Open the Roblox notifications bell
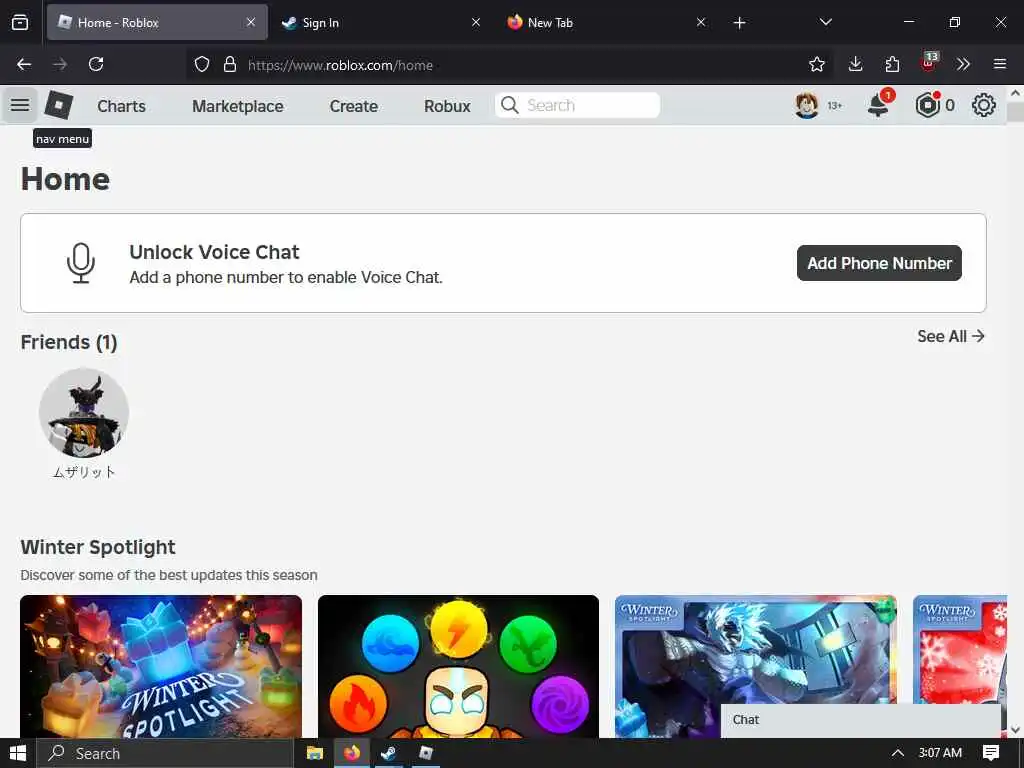 click(x=879, y=104)
